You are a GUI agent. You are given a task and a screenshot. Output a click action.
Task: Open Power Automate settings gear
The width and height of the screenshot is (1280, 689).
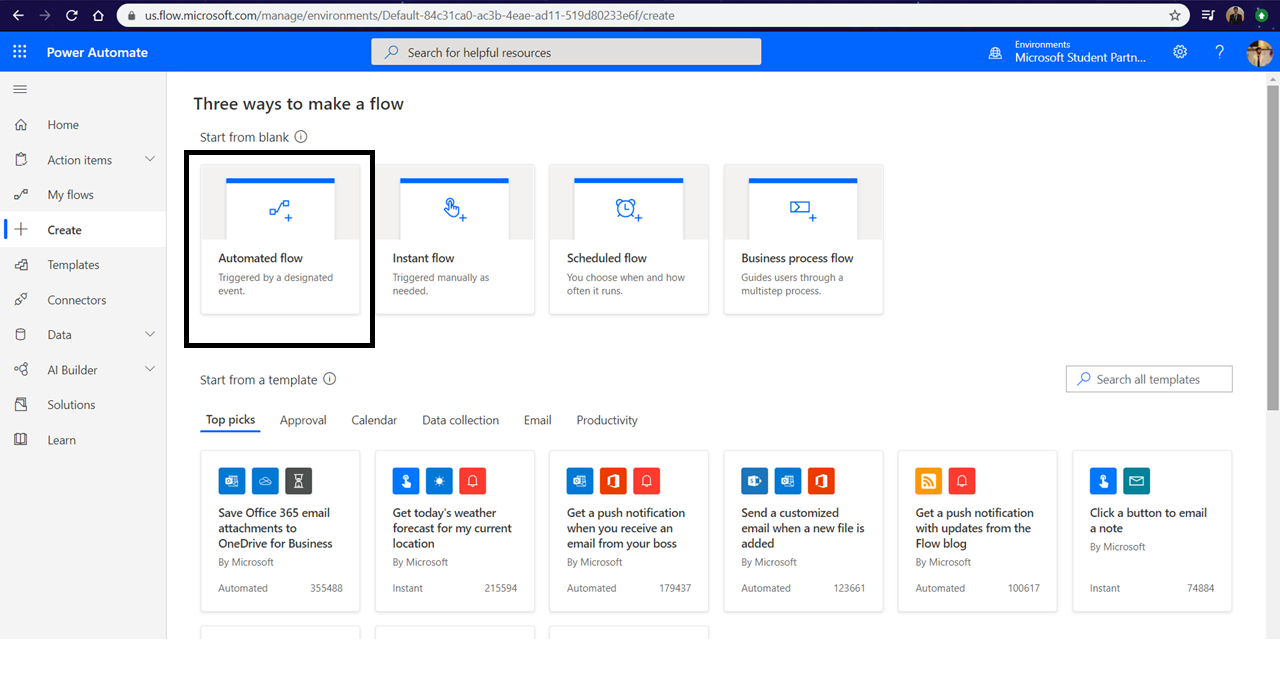point(1180,51)
